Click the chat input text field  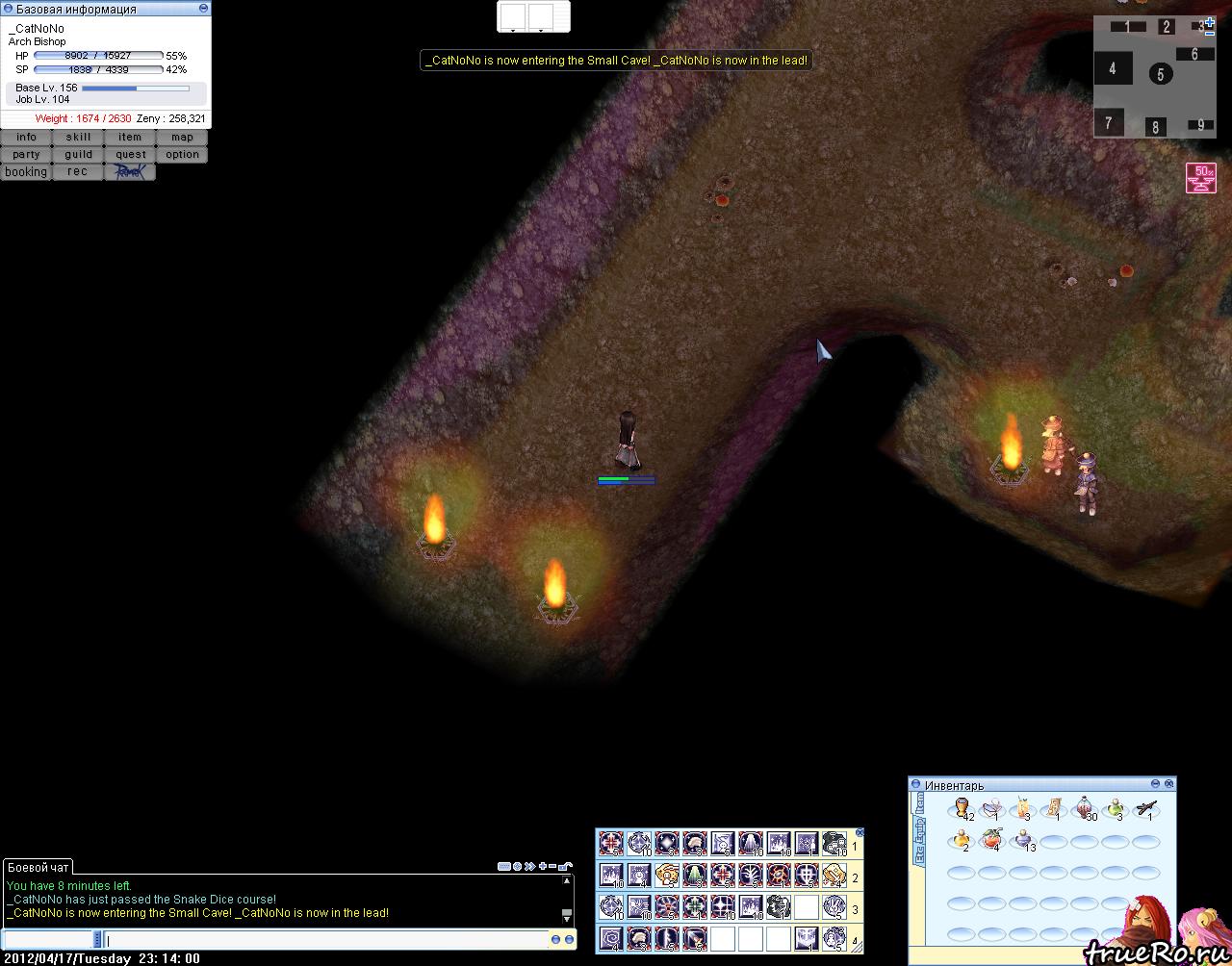pos(325,940)
